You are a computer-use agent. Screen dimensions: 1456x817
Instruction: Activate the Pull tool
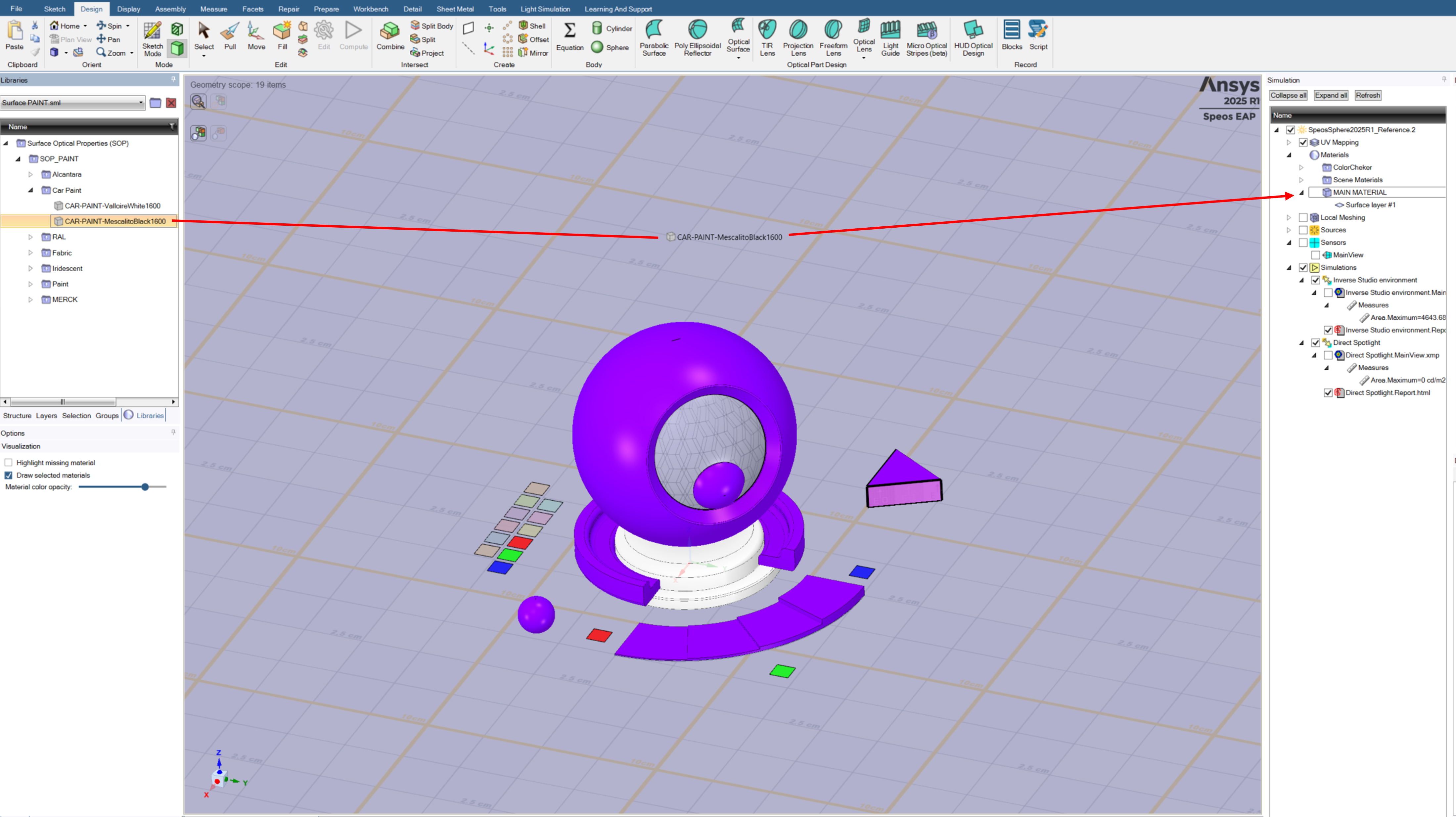coord(230,36)
